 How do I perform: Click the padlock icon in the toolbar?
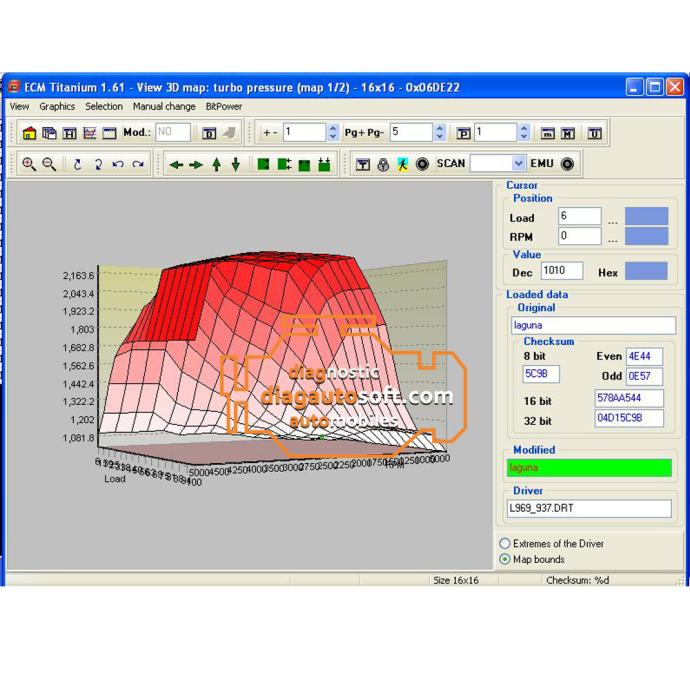(383, 165)
